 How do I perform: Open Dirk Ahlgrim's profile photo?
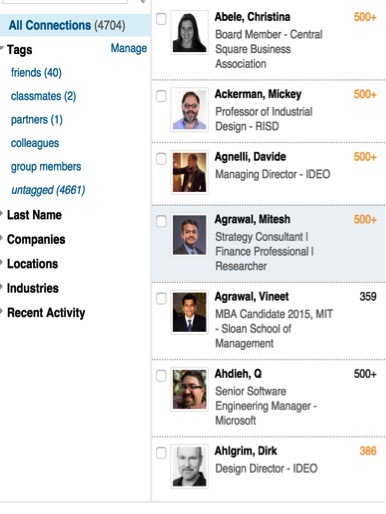189,466
